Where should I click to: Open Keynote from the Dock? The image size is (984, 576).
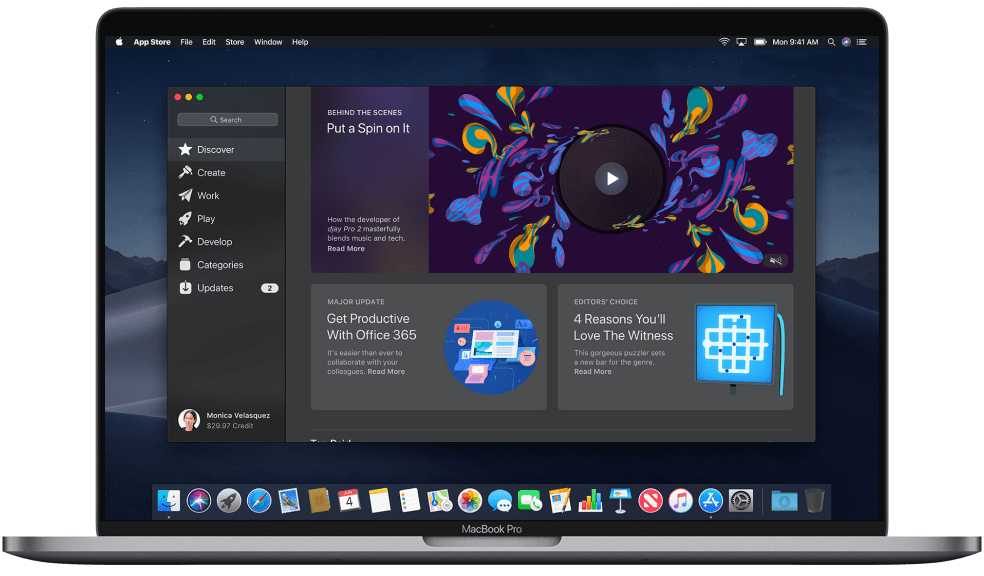(620, 501)
